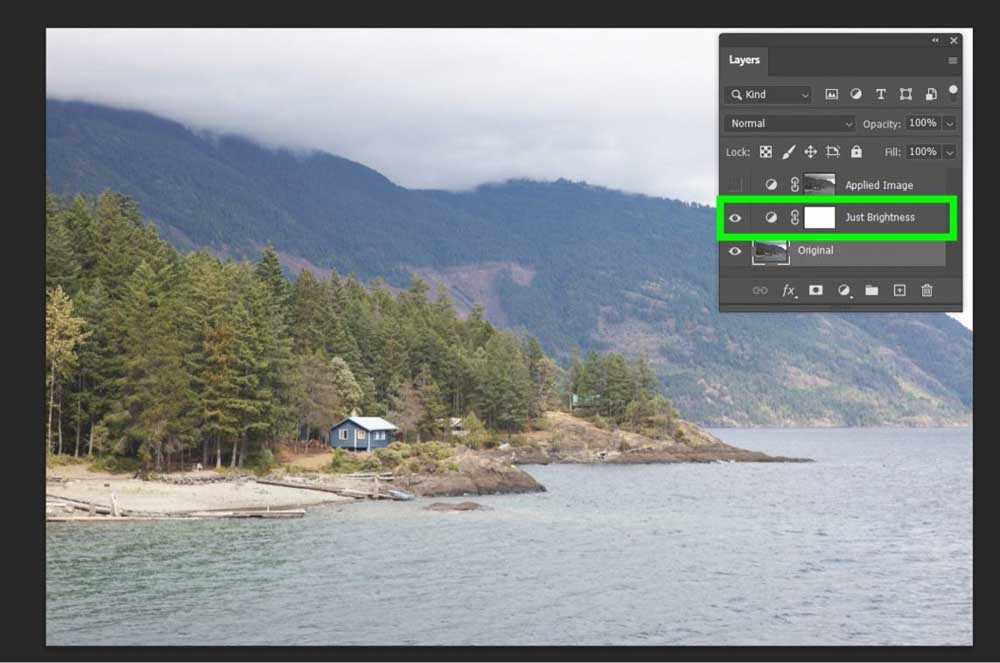
Task: Open the Normal blend mode dropdown
Action: pyautogui.click(x=789, y=123)
